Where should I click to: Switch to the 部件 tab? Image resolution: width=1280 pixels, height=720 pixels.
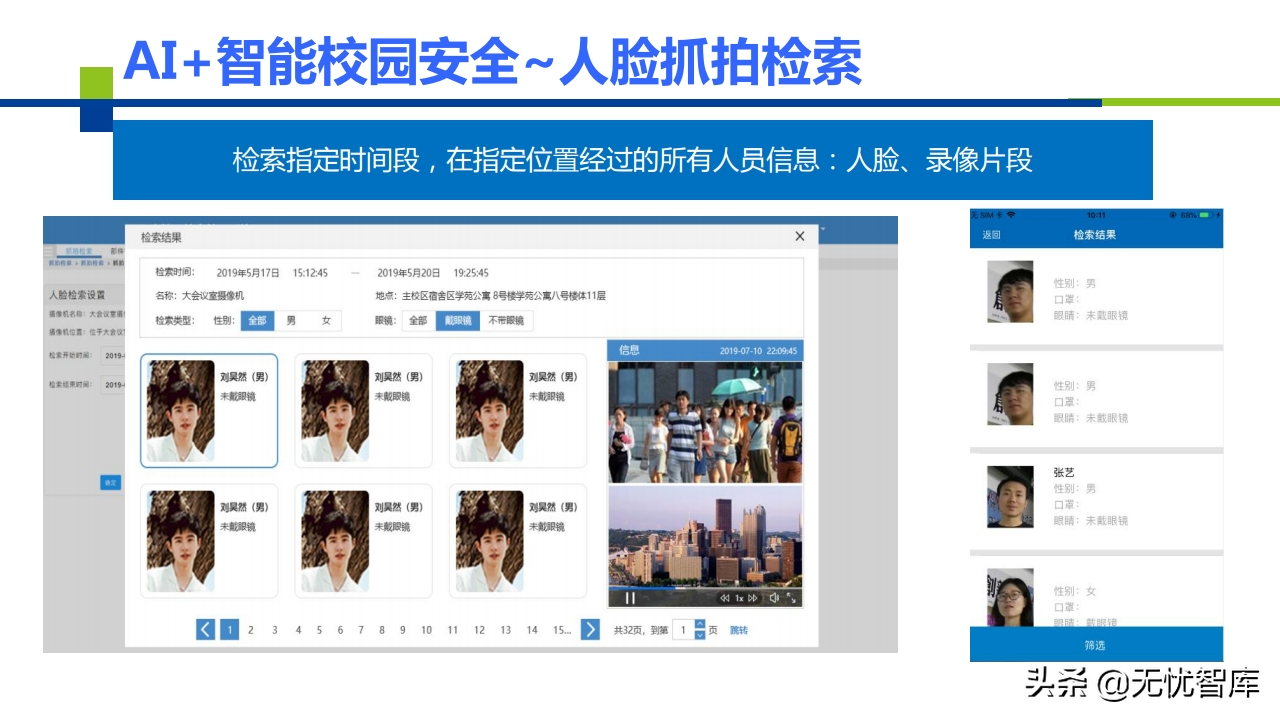[115, 250]
